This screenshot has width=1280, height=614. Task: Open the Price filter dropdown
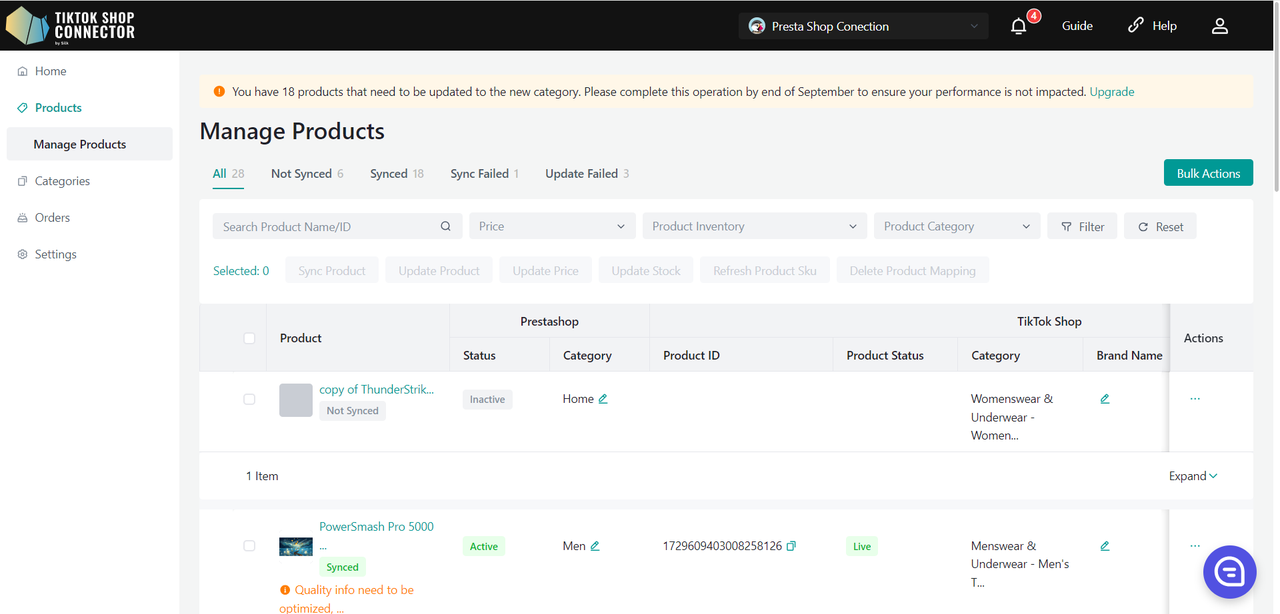click(552, 226)
